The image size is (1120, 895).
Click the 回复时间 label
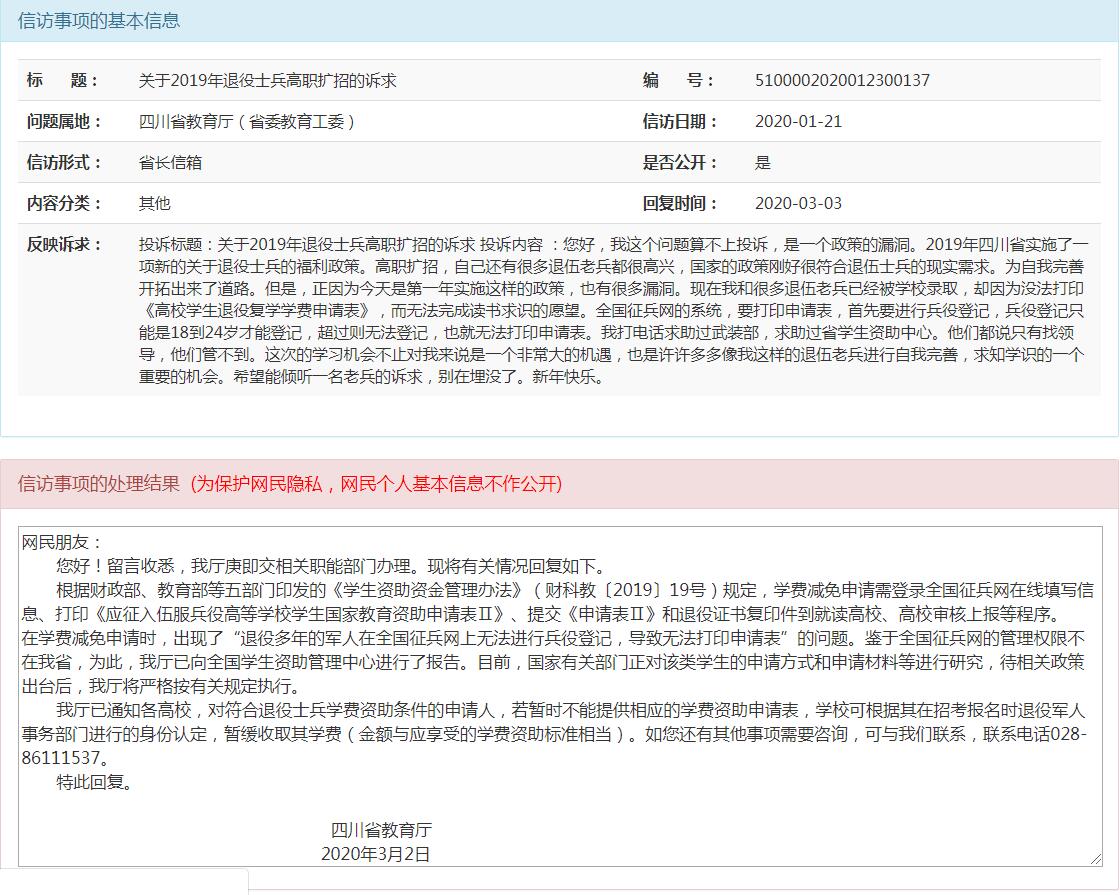[680, 204]
